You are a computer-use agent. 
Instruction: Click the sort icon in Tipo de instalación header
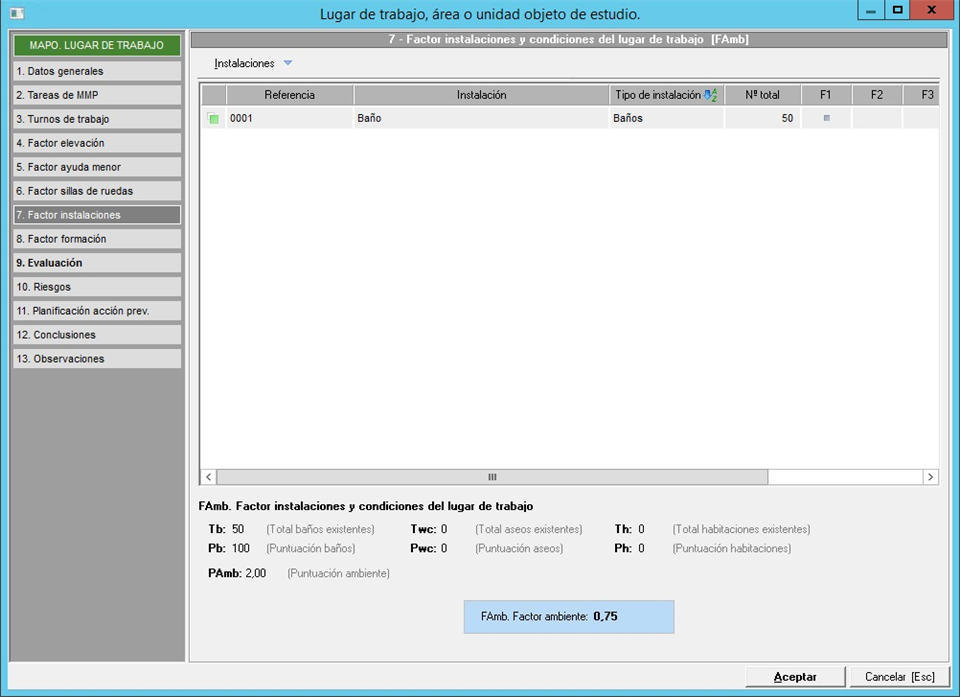(710, 95)
